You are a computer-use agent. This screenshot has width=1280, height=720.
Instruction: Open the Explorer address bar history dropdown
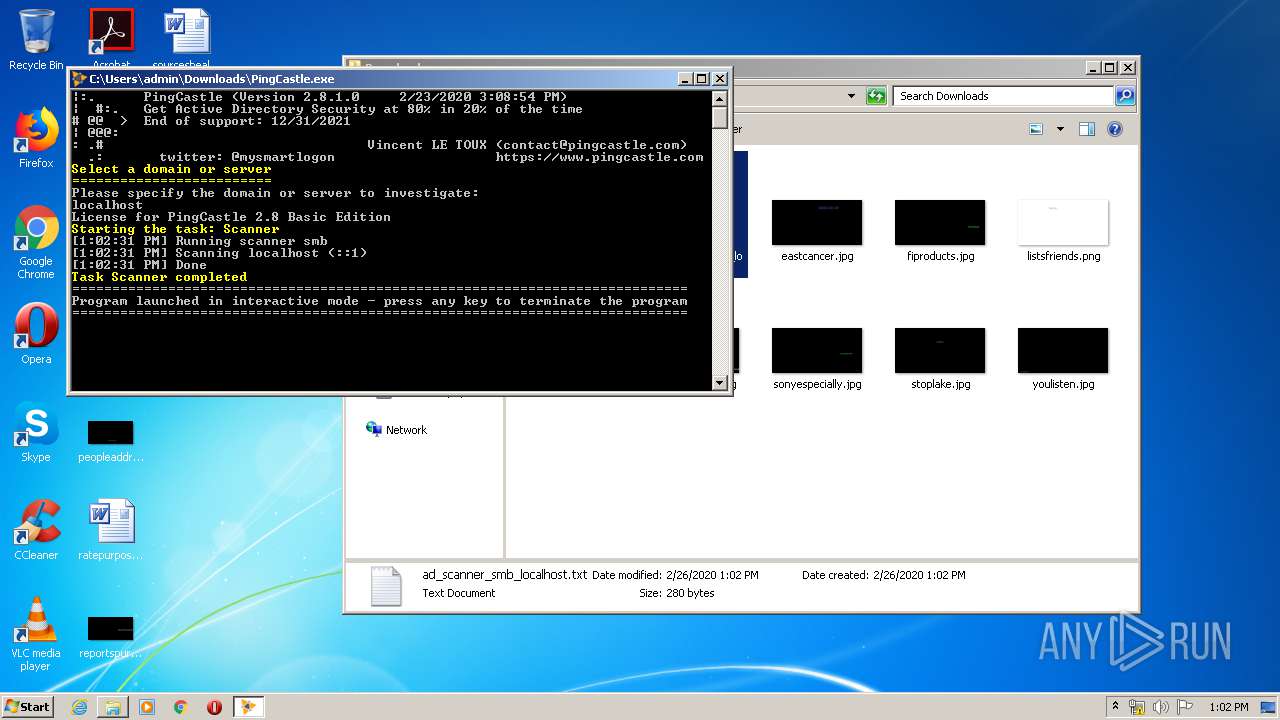(x=851, y=96)
